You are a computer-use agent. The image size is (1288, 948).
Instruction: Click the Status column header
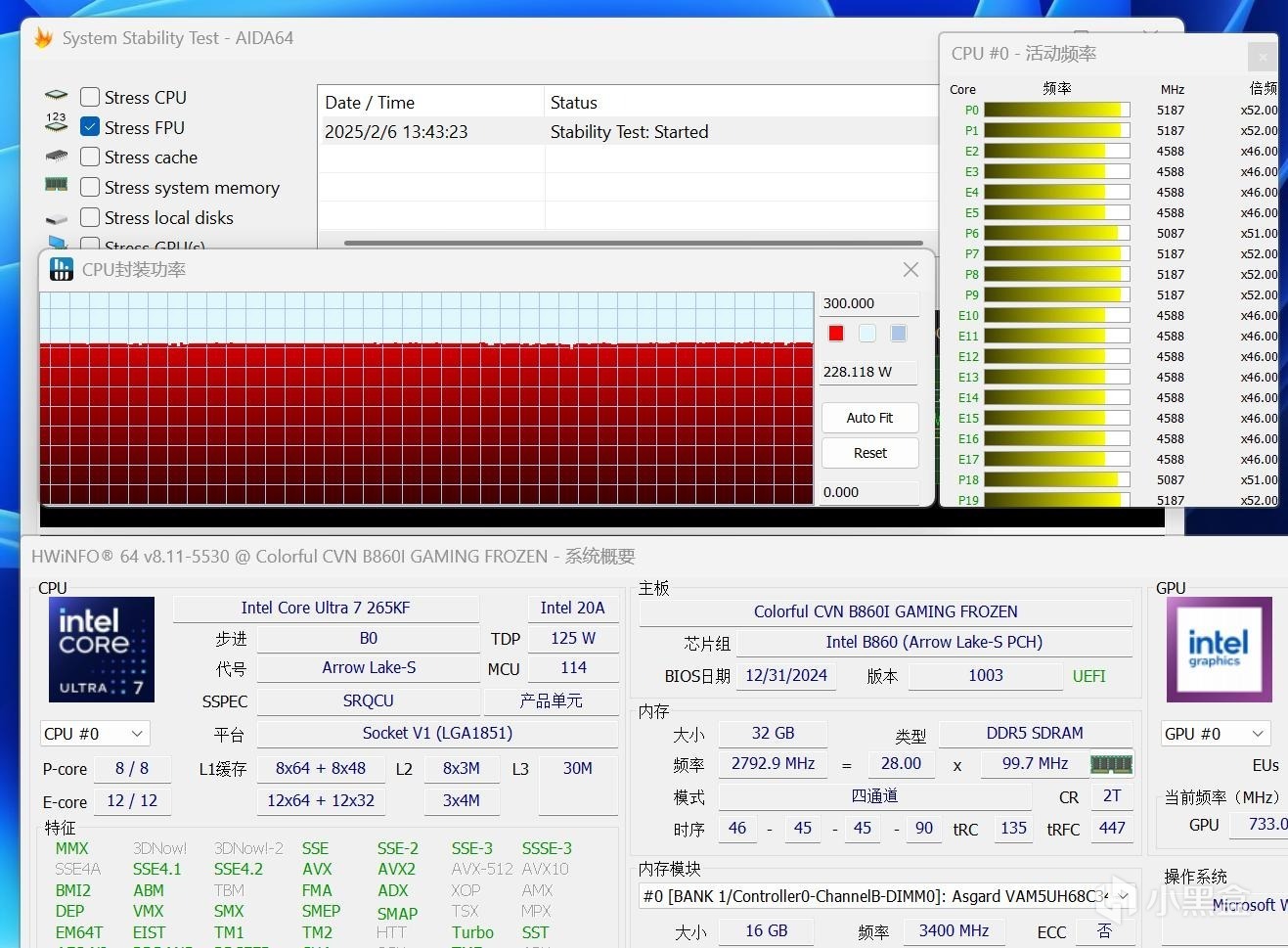point(740,103)
